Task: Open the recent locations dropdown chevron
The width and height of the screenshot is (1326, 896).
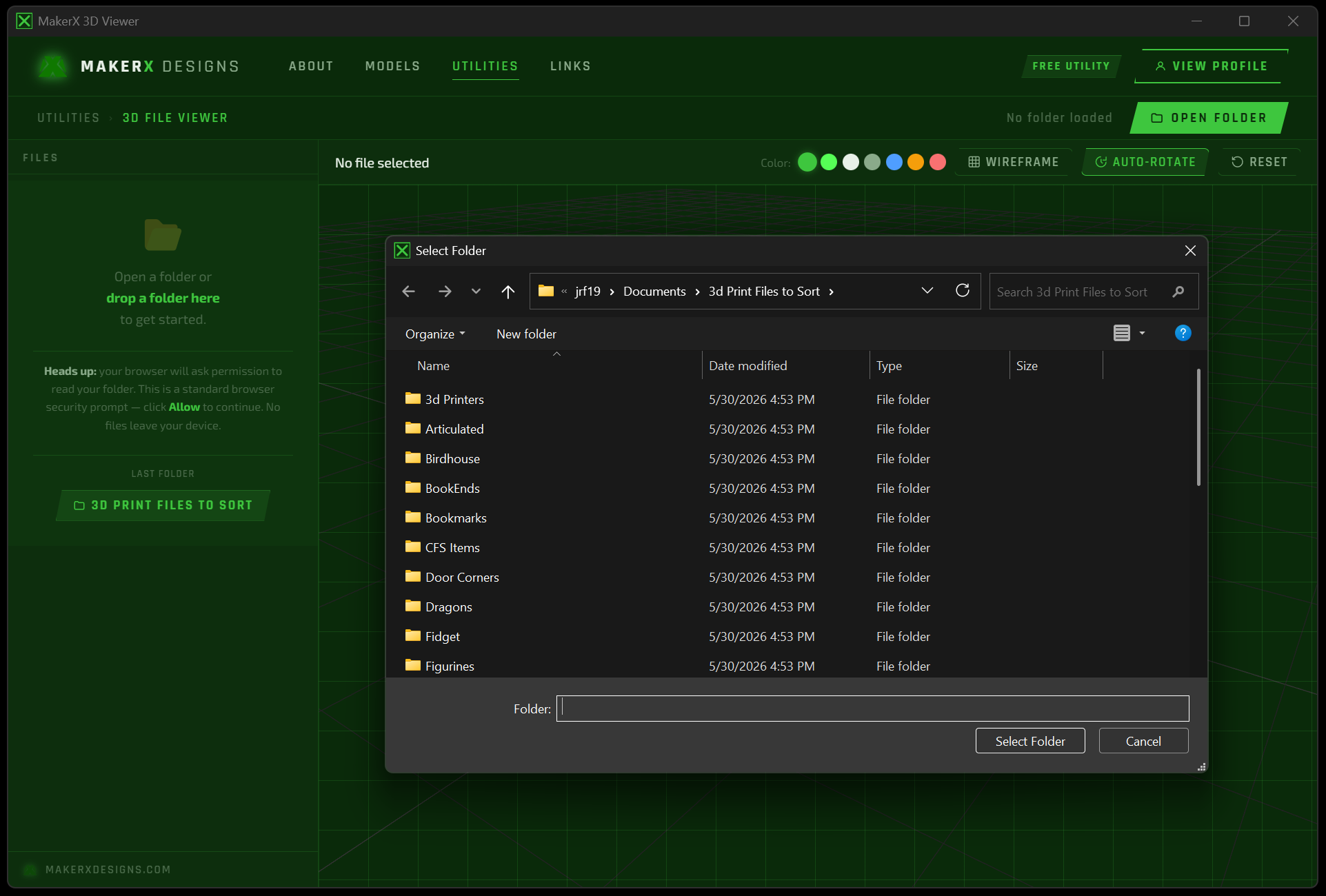Action: click(x=476, y=292)
